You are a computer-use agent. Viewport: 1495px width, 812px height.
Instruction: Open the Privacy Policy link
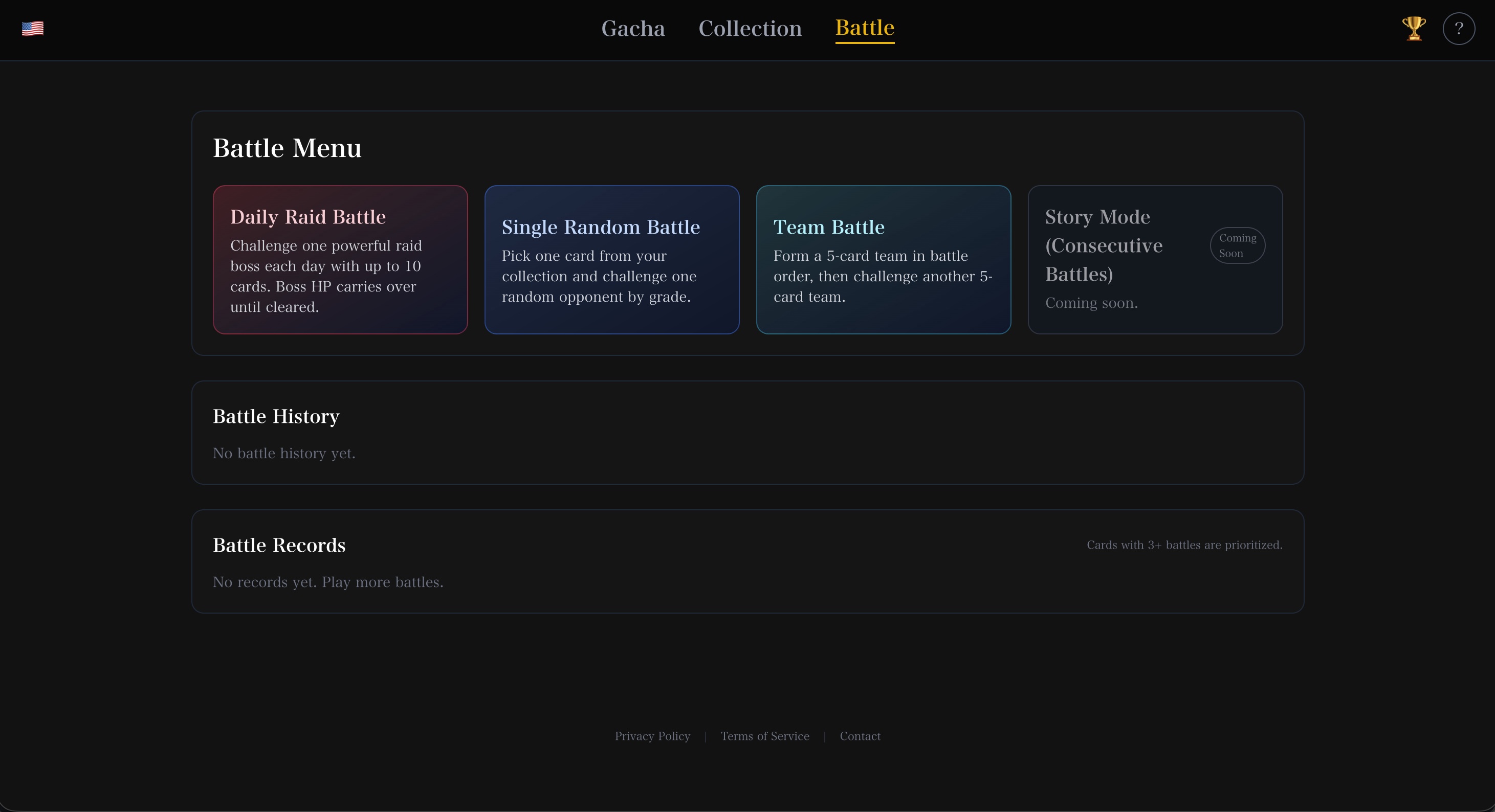[x=652, y=736]
